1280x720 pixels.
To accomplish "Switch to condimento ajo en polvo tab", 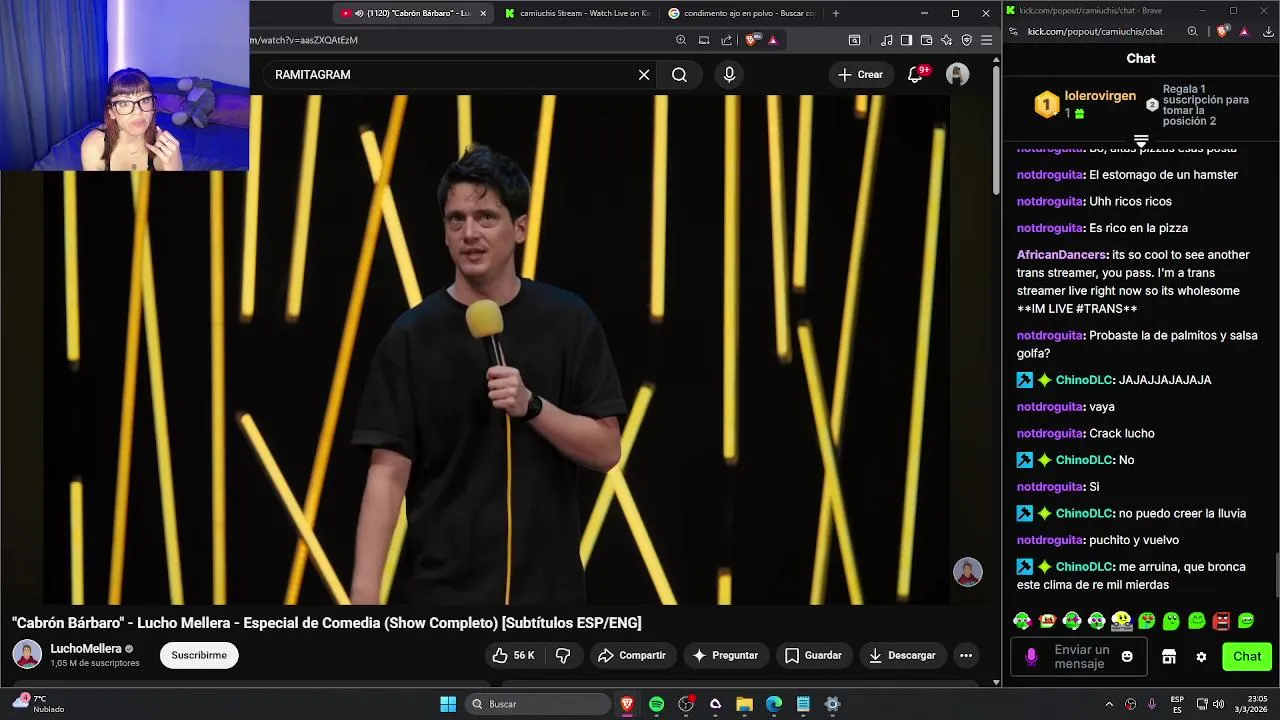I will tap(741, 13).
